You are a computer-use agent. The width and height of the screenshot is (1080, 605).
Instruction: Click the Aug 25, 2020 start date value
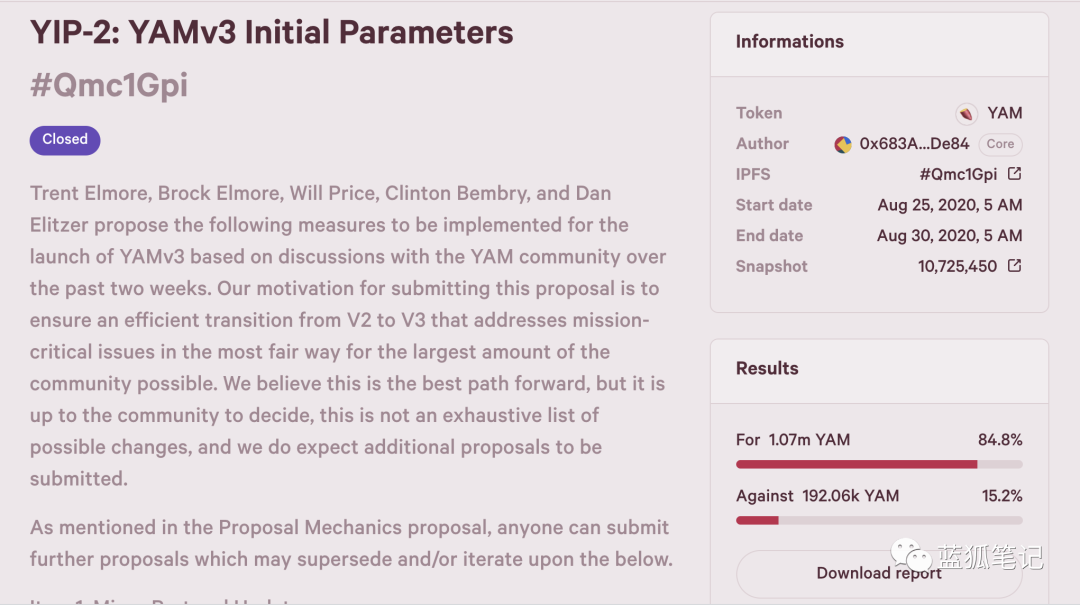pyautogui.click(x=949, y=205)
